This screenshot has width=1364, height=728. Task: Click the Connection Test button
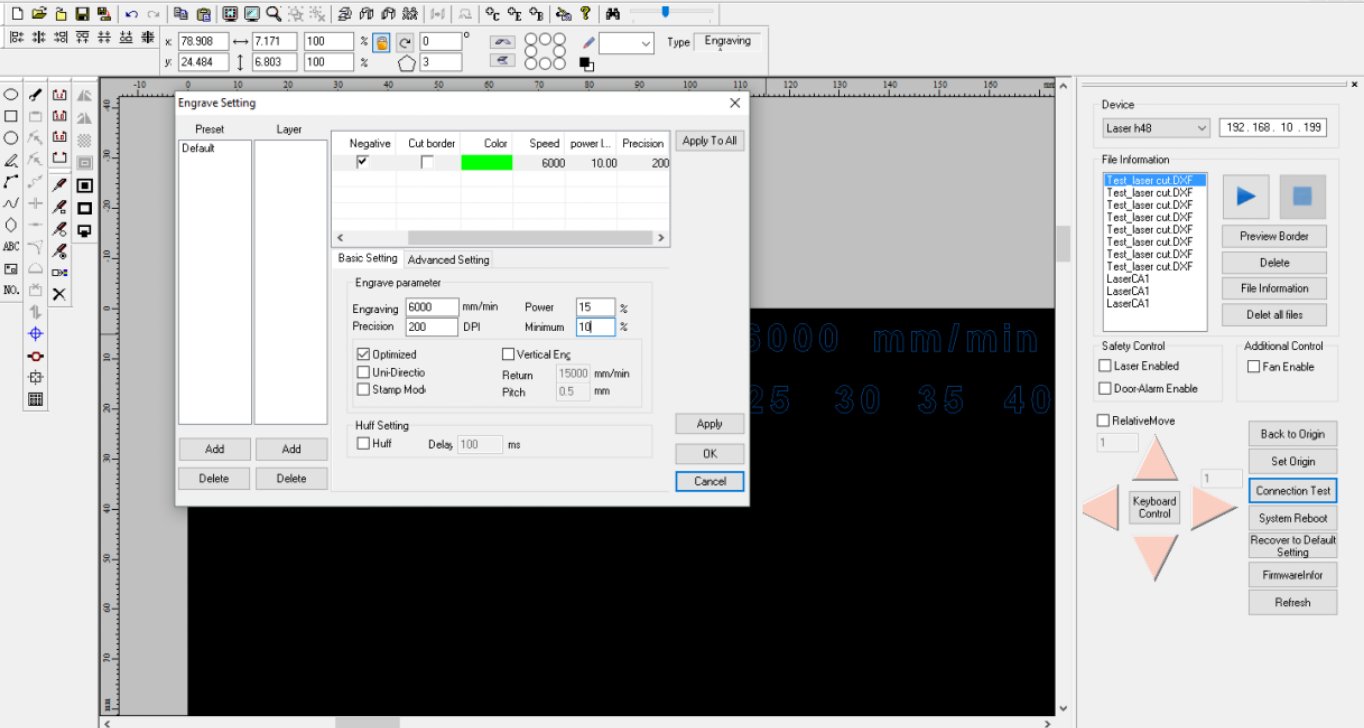[1292, 490]
